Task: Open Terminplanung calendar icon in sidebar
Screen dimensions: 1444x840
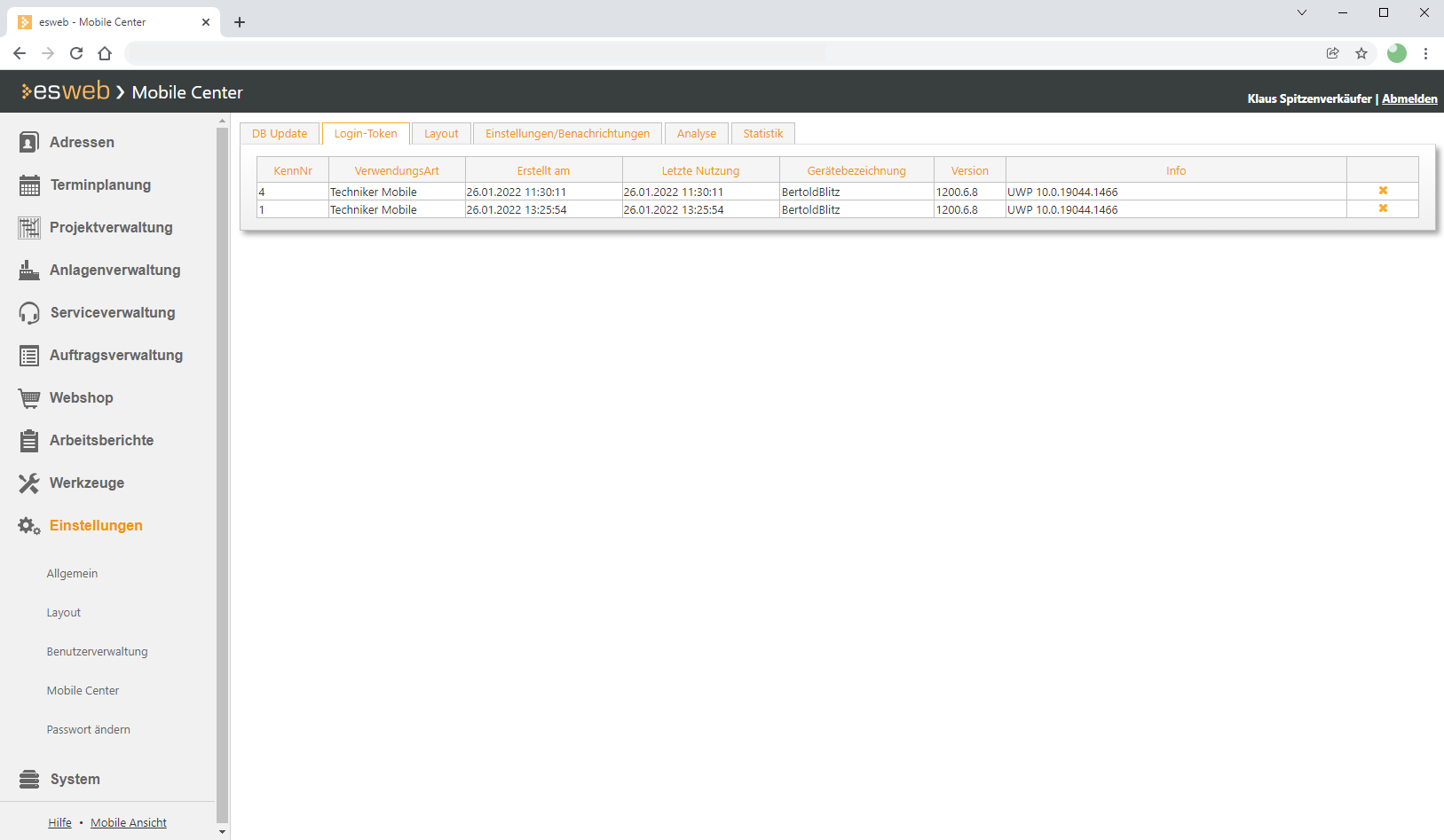Action: click(29, 185)
